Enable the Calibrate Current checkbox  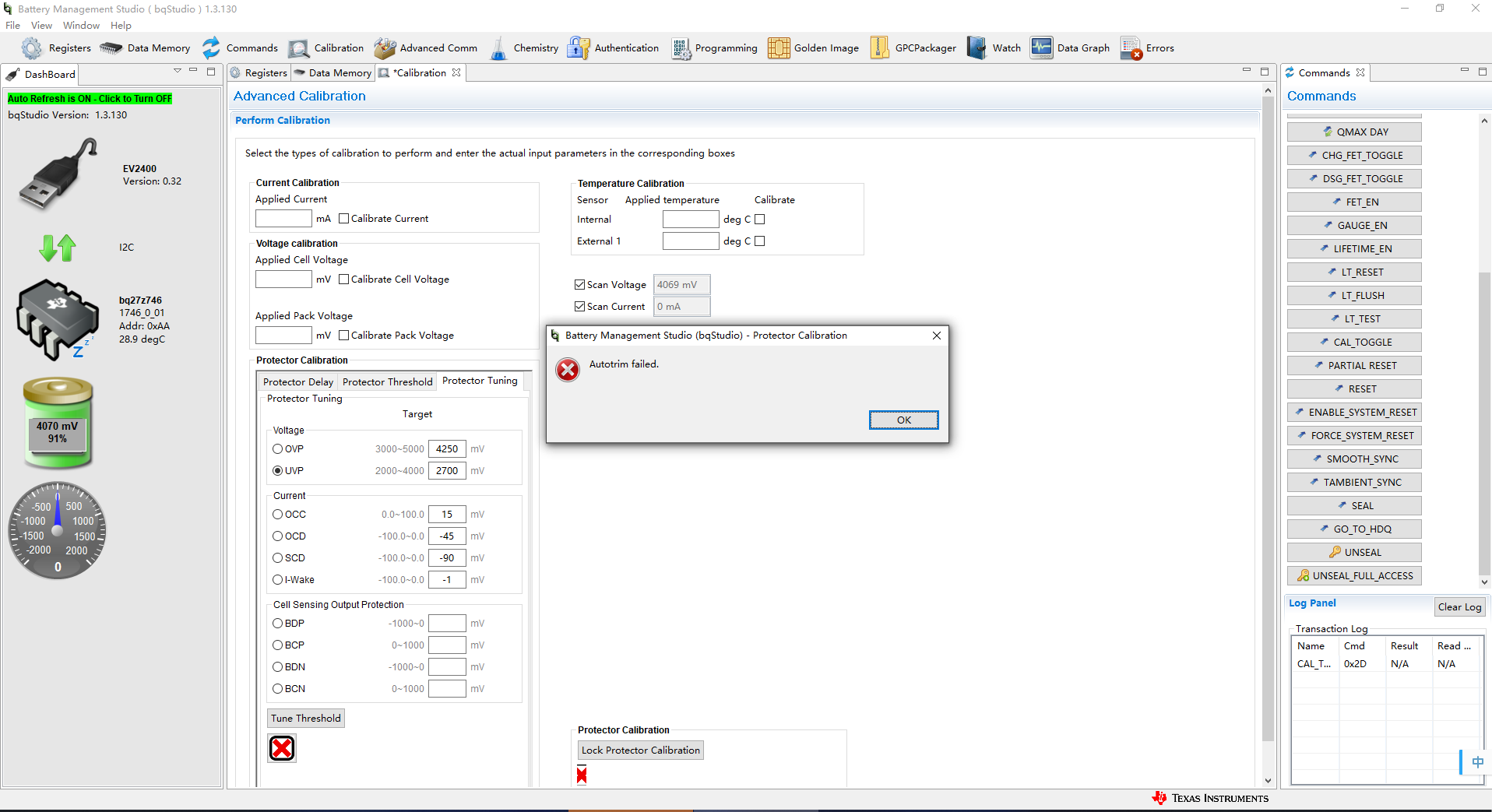(x=343, y=219)
